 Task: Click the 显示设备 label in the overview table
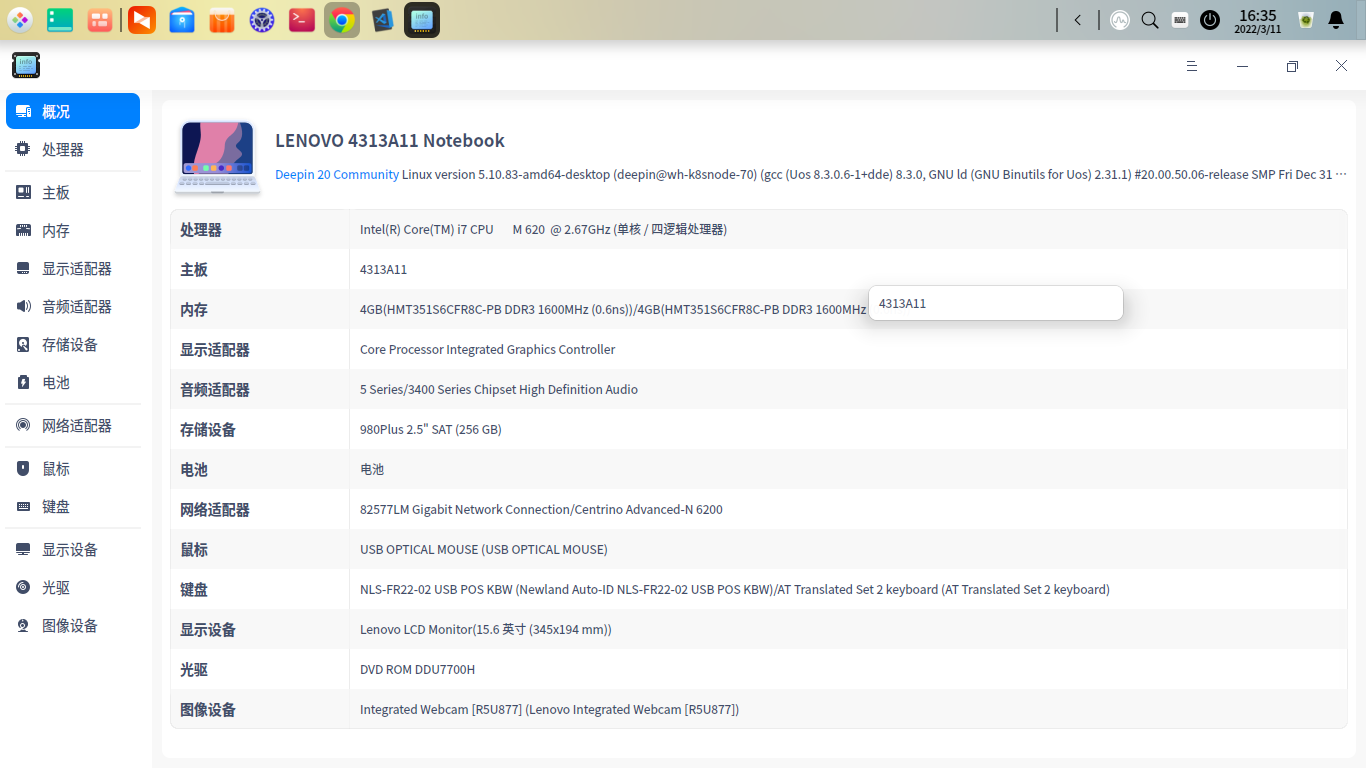tap(208, 629)
